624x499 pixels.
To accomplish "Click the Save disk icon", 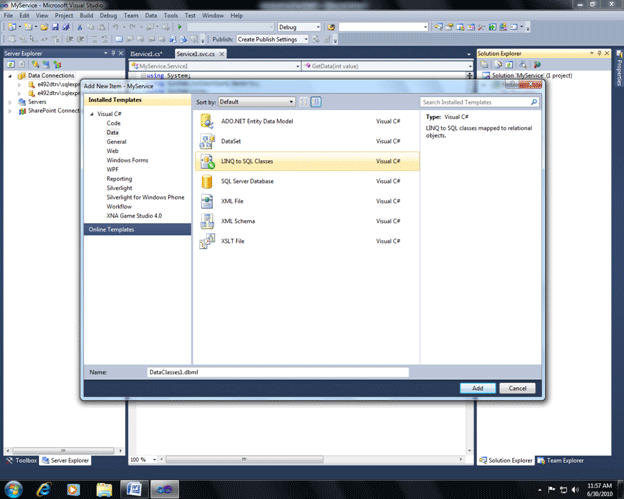I will tap(55, 27).
